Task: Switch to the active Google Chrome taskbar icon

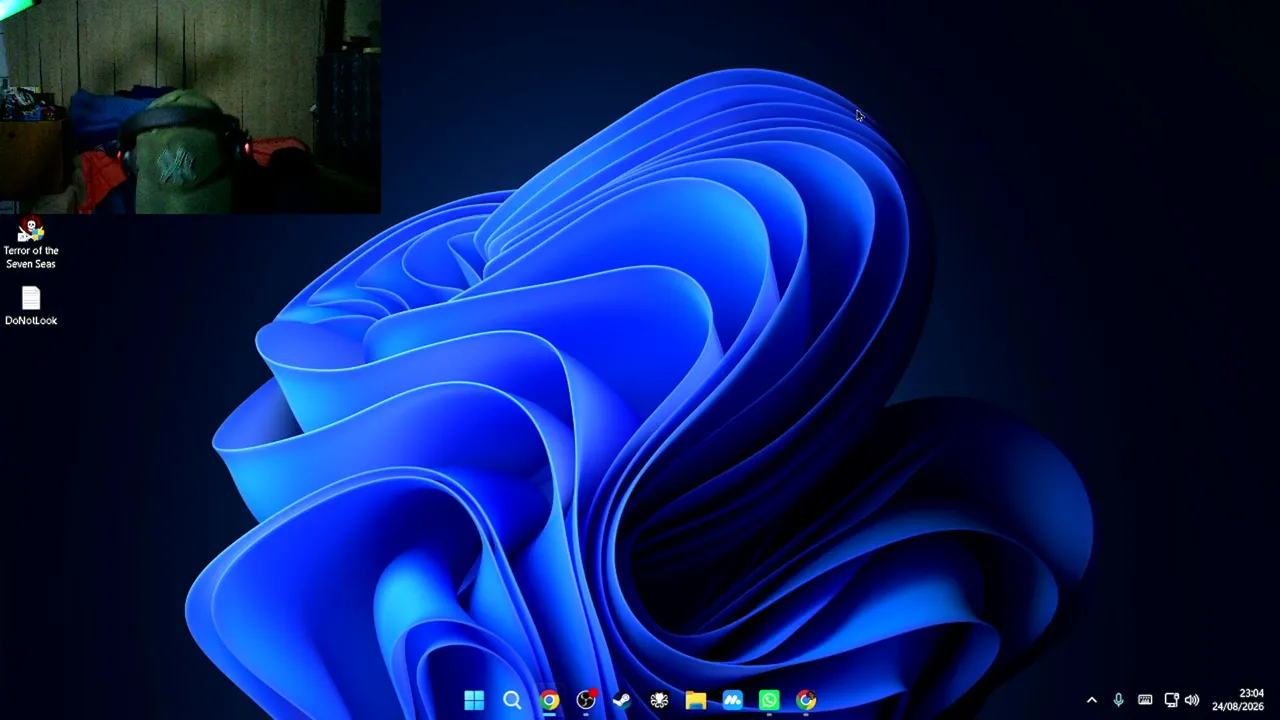Action: 549,701
